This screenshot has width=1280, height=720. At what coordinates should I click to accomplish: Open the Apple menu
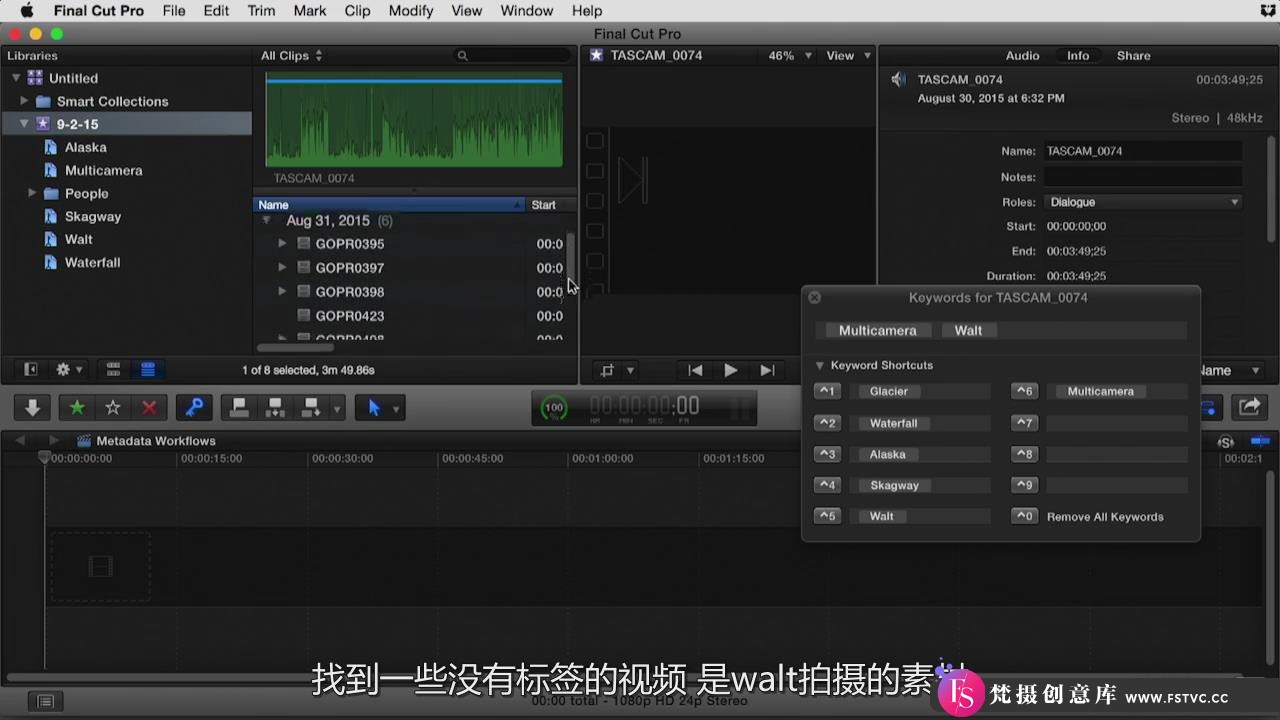coord(27,11)
